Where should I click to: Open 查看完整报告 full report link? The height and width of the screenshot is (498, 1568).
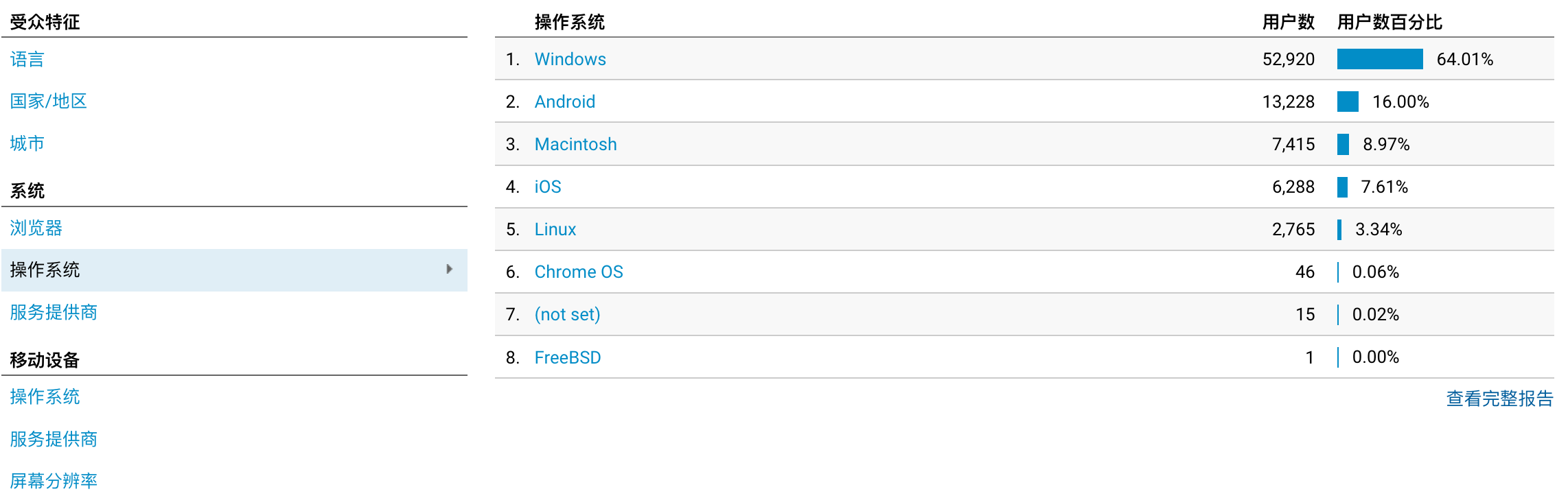tap(1499, 399)
